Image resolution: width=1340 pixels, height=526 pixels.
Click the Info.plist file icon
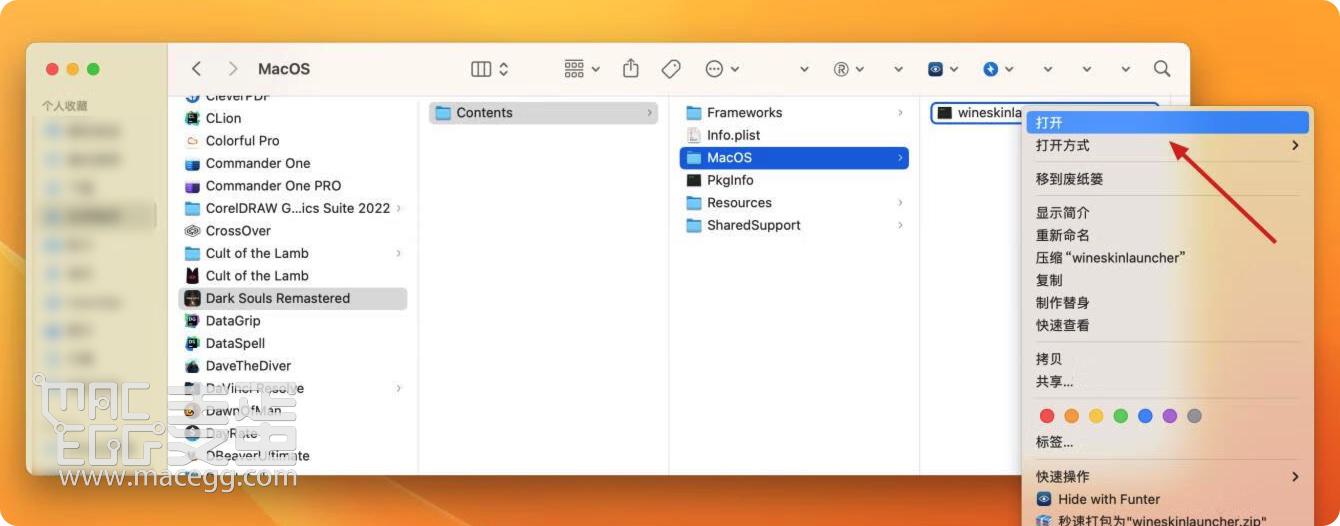point(694,135)
